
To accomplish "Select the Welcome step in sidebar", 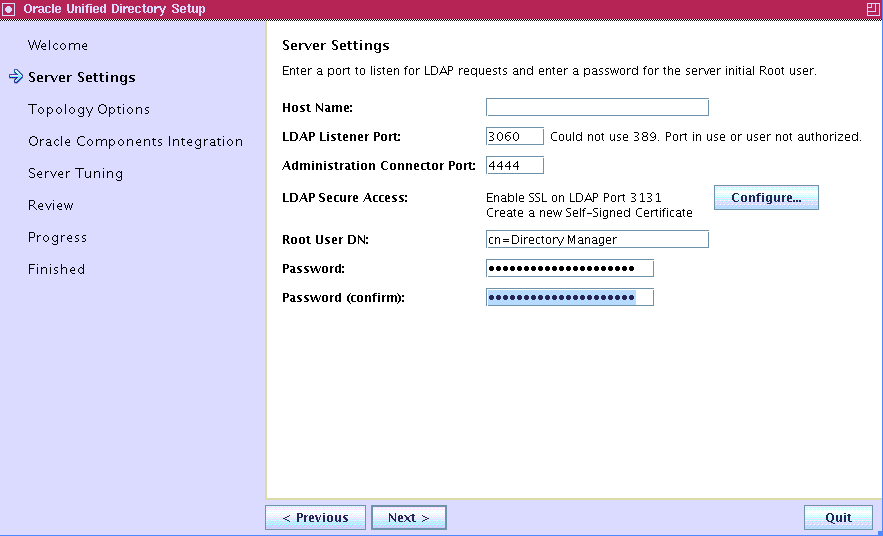I will click(58, 45).
